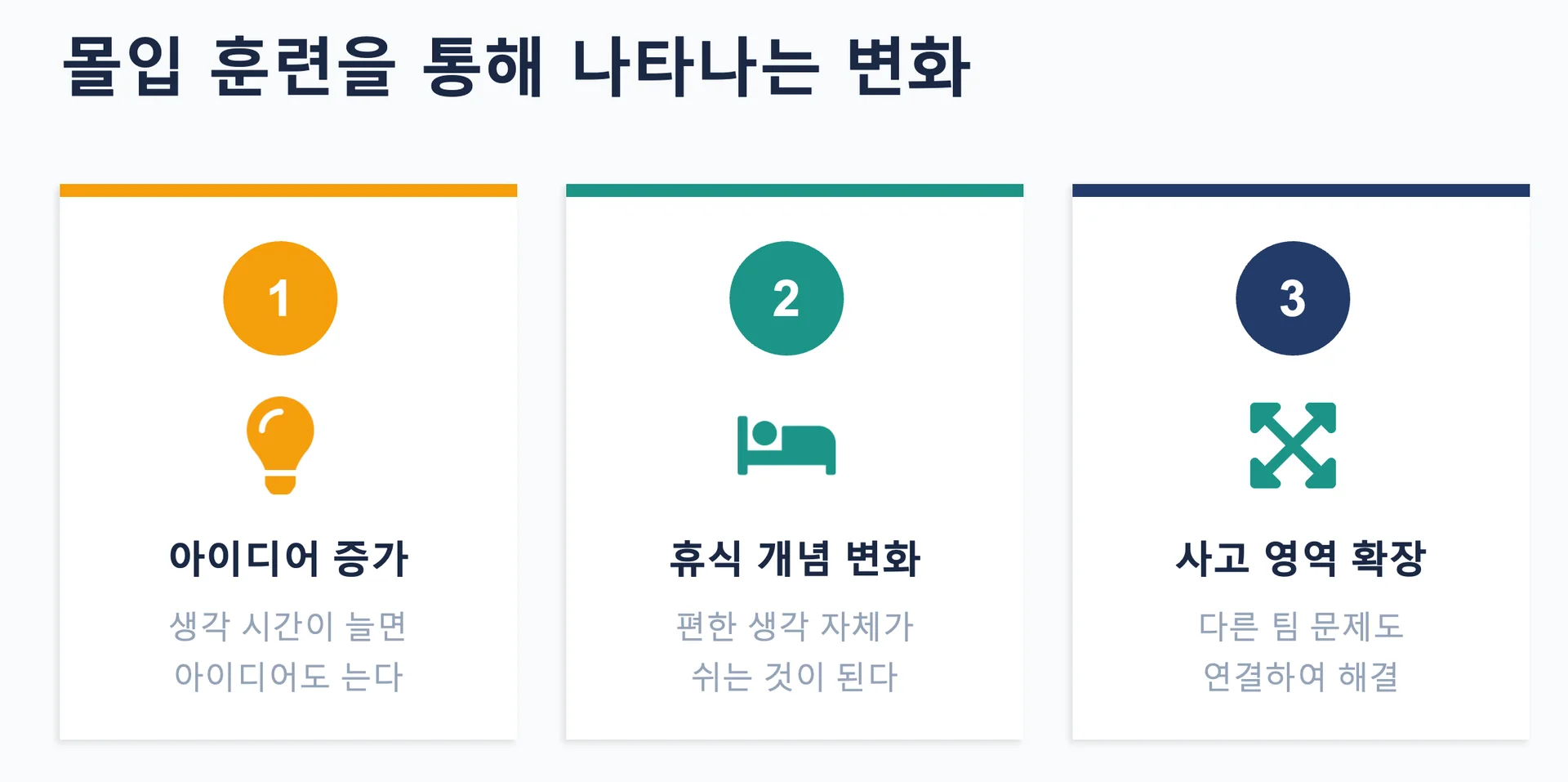The width and height of the screenshot is (1568, 782).
Task: Click the teal expand-arrows icon
Action: pyautogui.click(x=1293, y=445)
